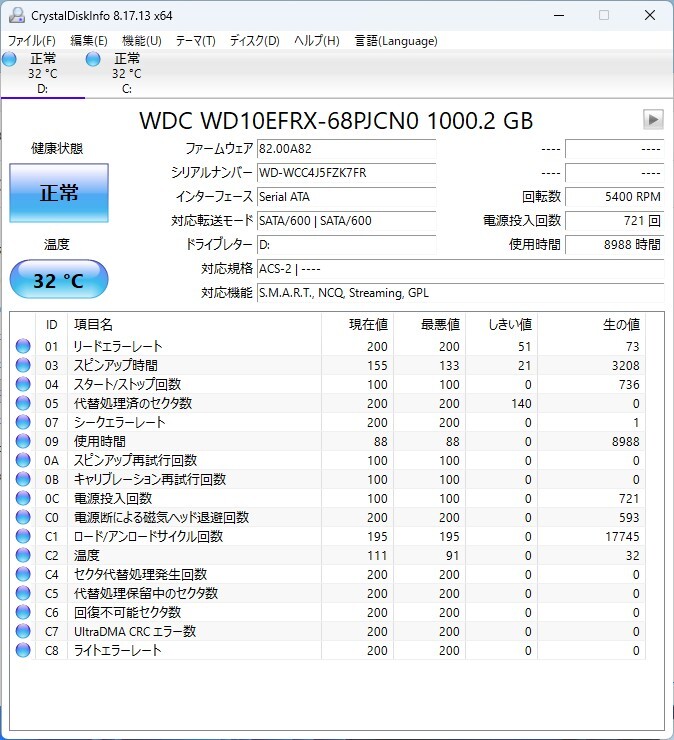Click status orb for ID 03 スピンアップ時間

pyautogui.click(x=23, y=365)
